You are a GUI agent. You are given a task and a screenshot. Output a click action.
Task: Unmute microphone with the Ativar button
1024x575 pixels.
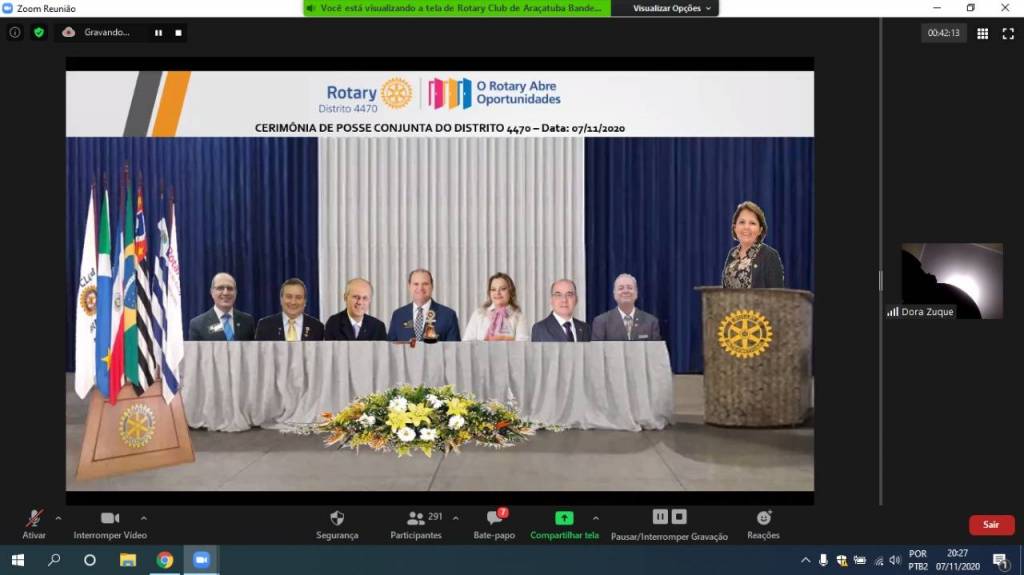[34, 518]
